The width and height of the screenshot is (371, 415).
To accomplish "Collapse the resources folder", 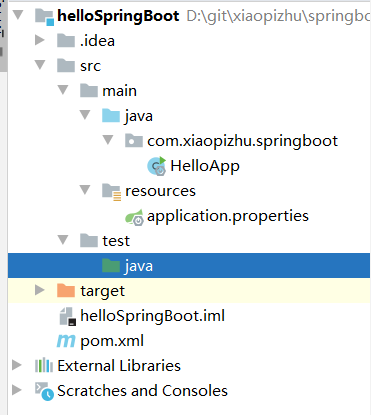I will click(x=85, y=190).
